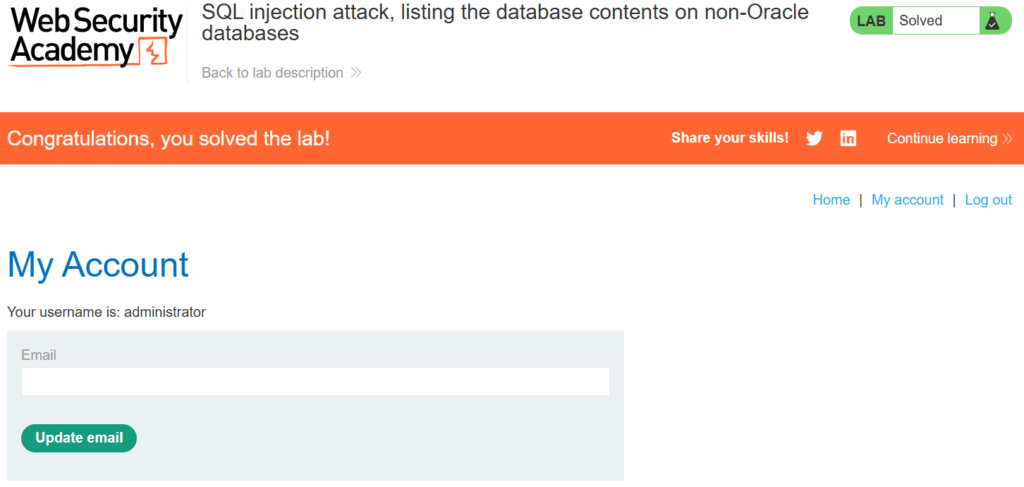The height and width of the screenshot is (487, 1024).
Task: Click double chevron after Continue learning
Action: (x=1007, y=139)
